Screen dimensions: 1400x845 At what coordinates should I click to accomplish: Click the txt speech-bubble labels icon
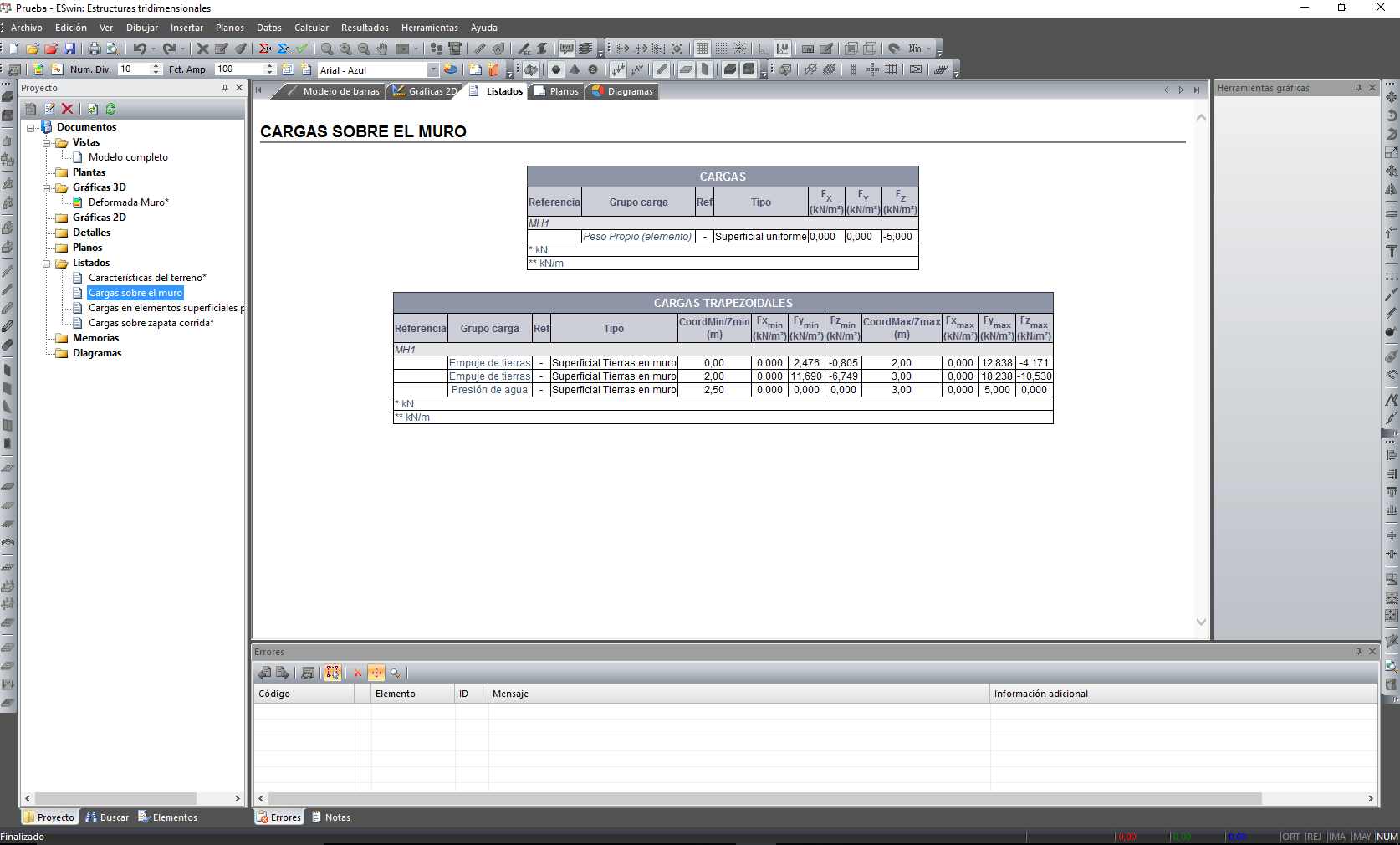tap(567, 49)
